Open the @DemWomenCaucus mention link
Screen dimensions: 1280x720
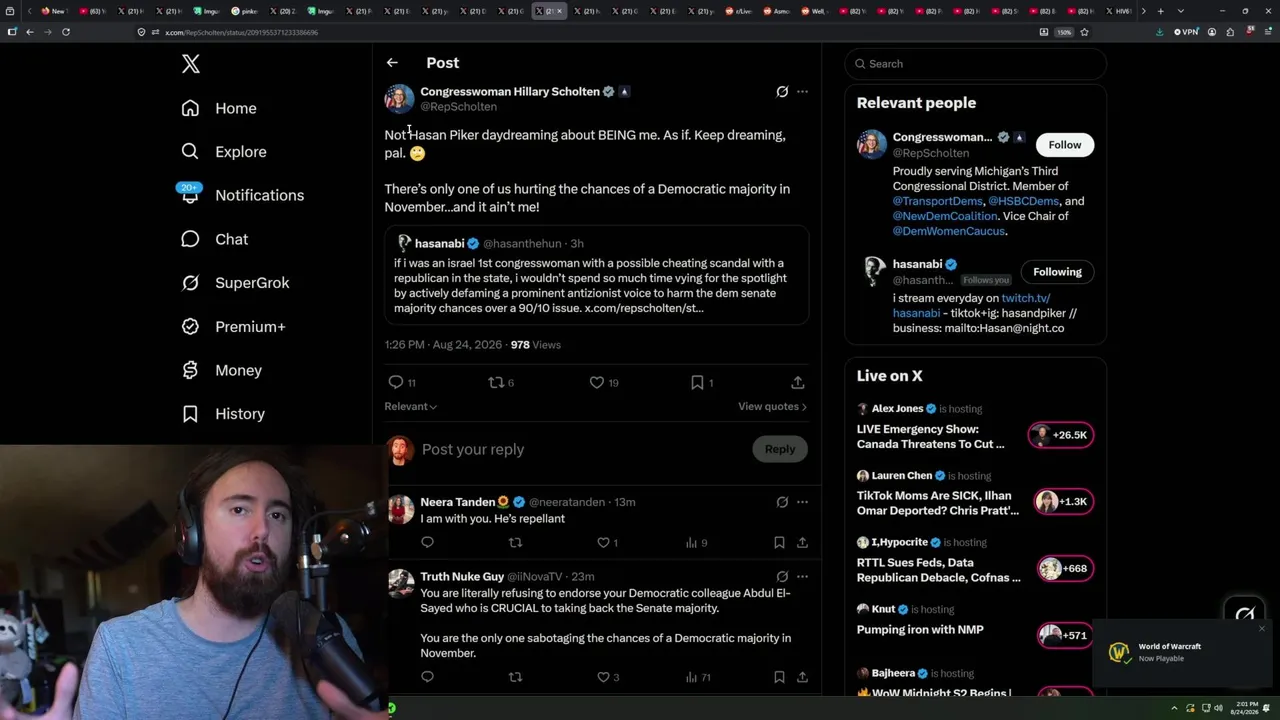click(x=949, y=231)
